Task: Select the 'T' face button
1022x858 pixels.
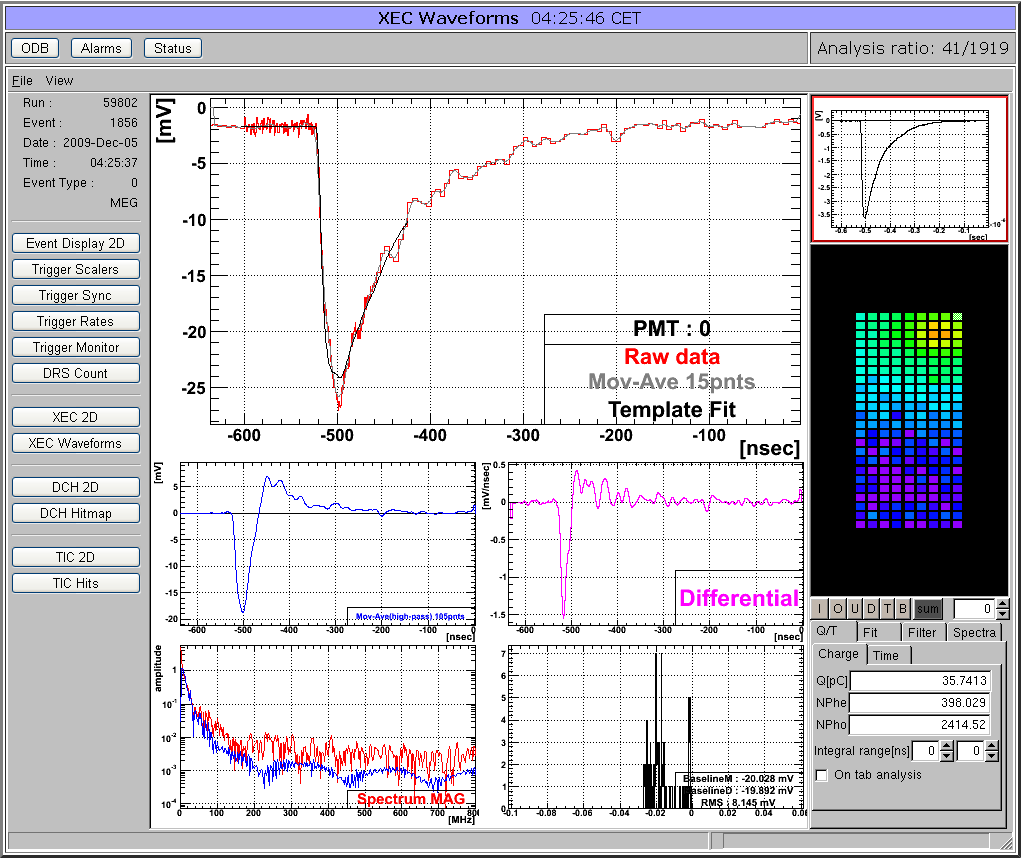Action: click(888, 609)
